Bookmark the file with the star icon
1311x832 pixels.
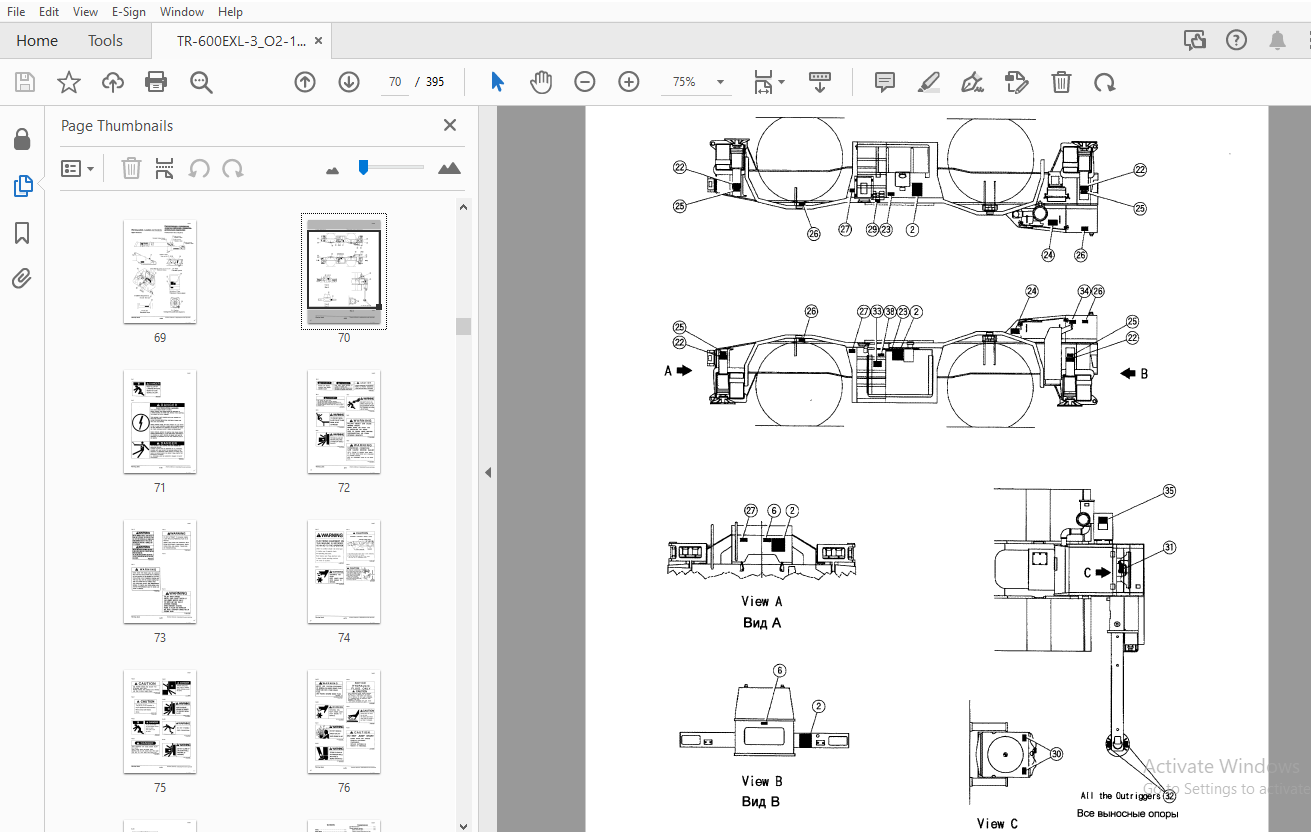[x=68, y=82]
